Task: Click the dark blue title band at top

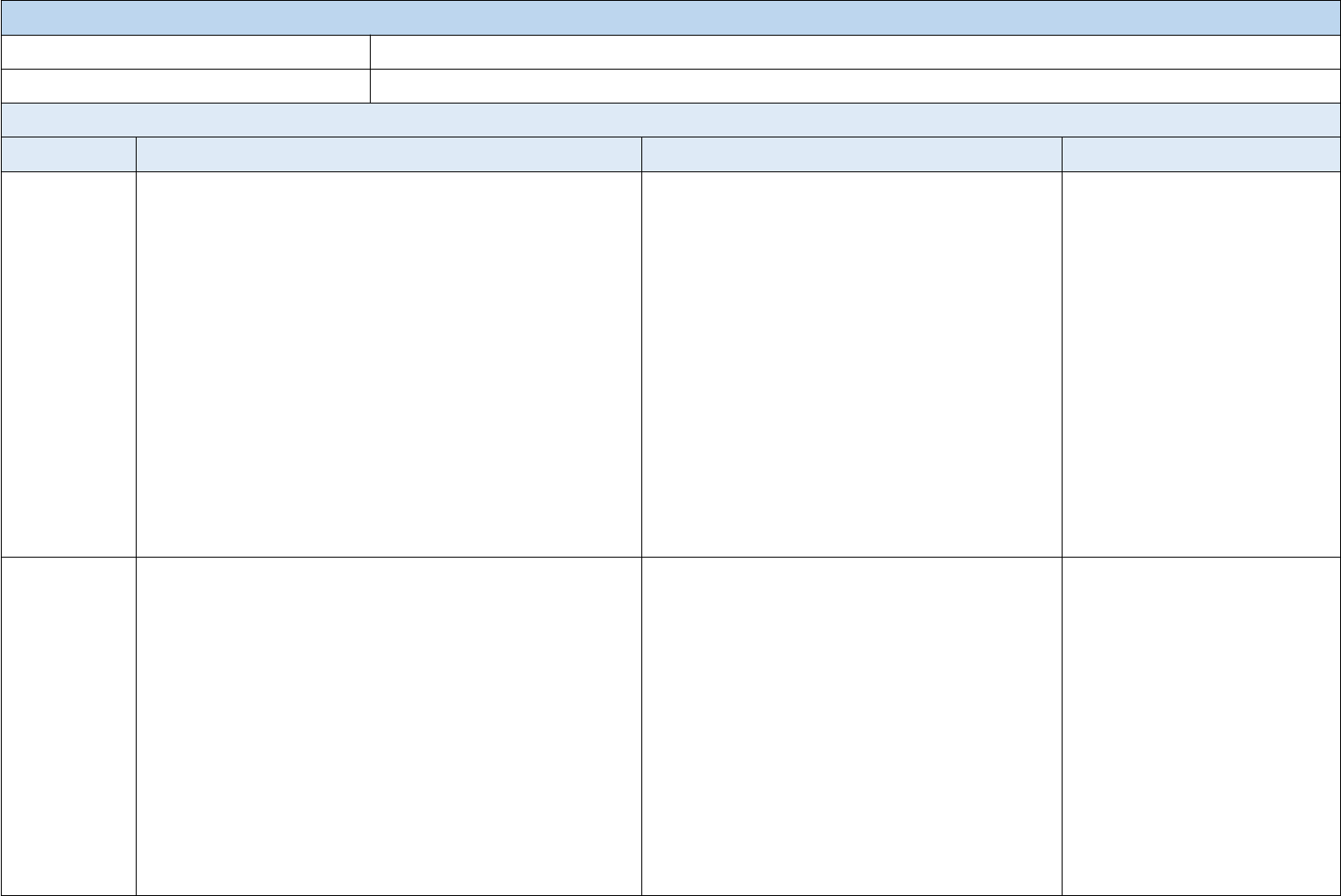Action: [670, 17]
